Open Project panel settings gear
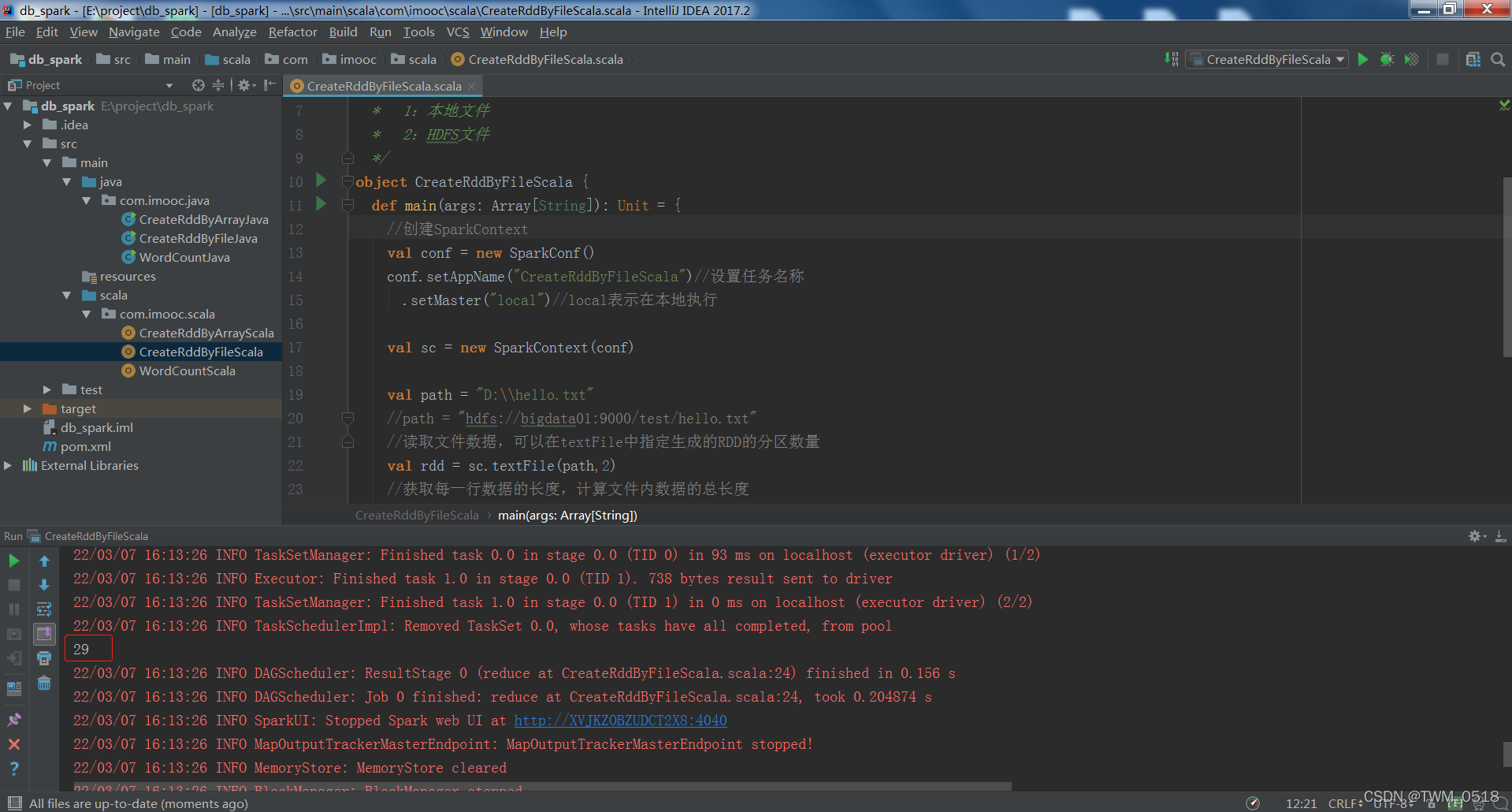The image size is (1512, 812). (x=246, y=85)
